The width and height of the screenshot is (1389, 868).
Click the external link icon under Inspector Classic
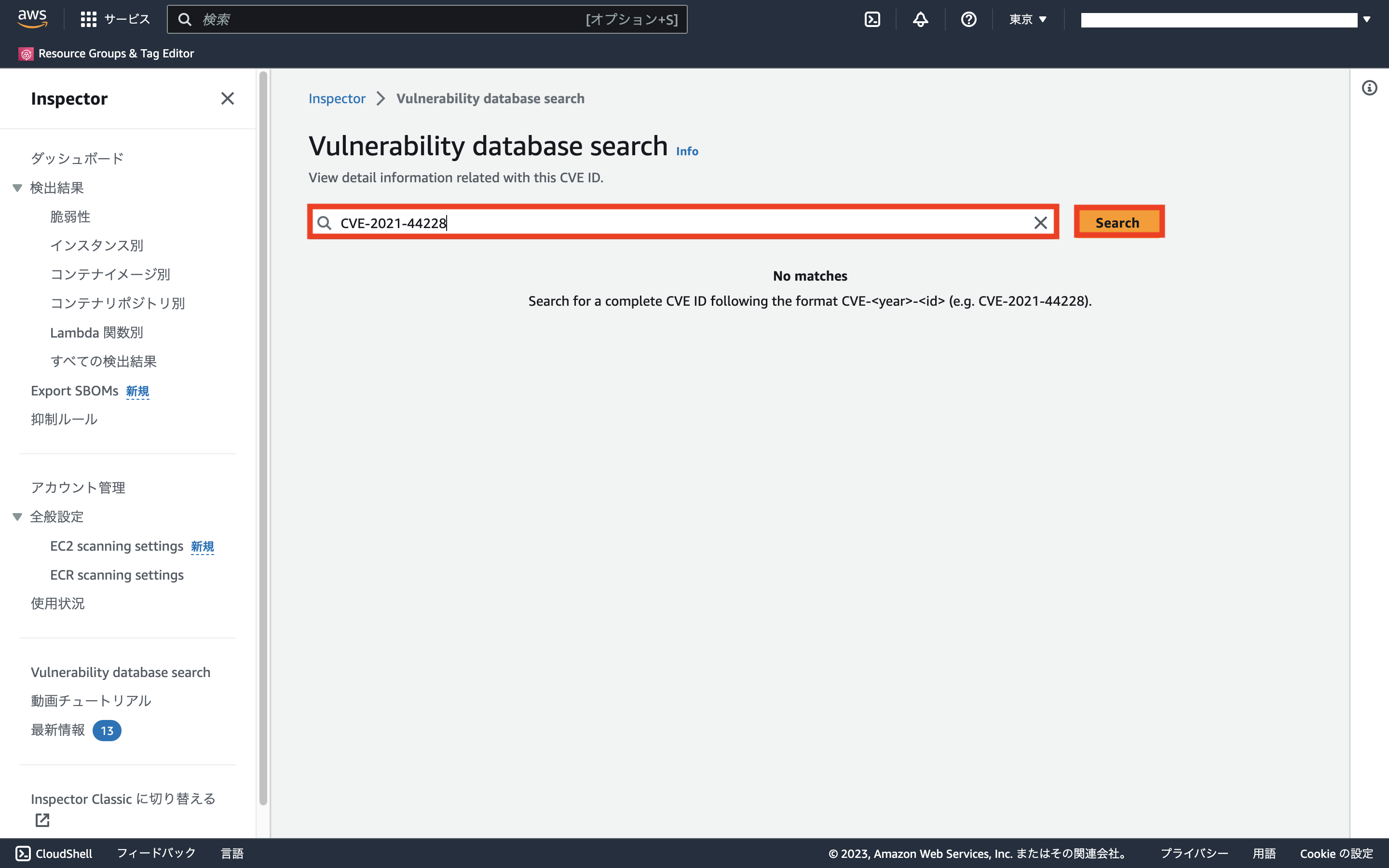coord(42,820)
